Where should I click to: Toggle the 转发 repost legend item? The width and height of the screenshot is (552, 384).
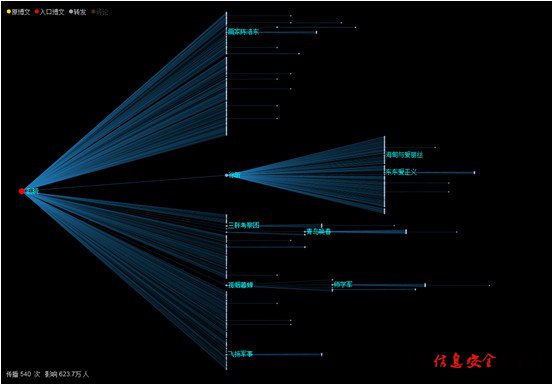coord(77,12)
